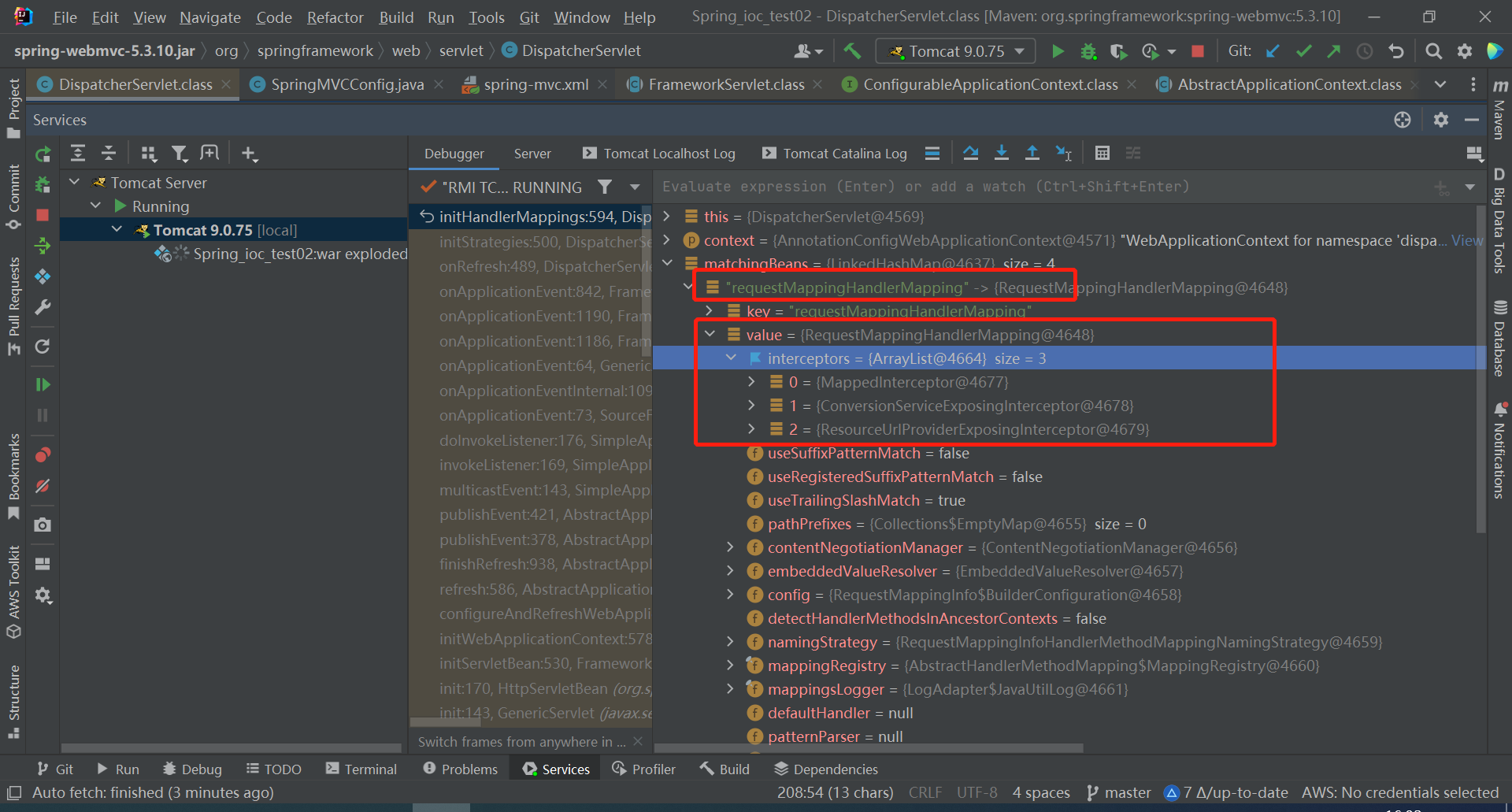Start debugging with the bug icon
Viewport: 1512px width, 812px height.
point(1088,51)
